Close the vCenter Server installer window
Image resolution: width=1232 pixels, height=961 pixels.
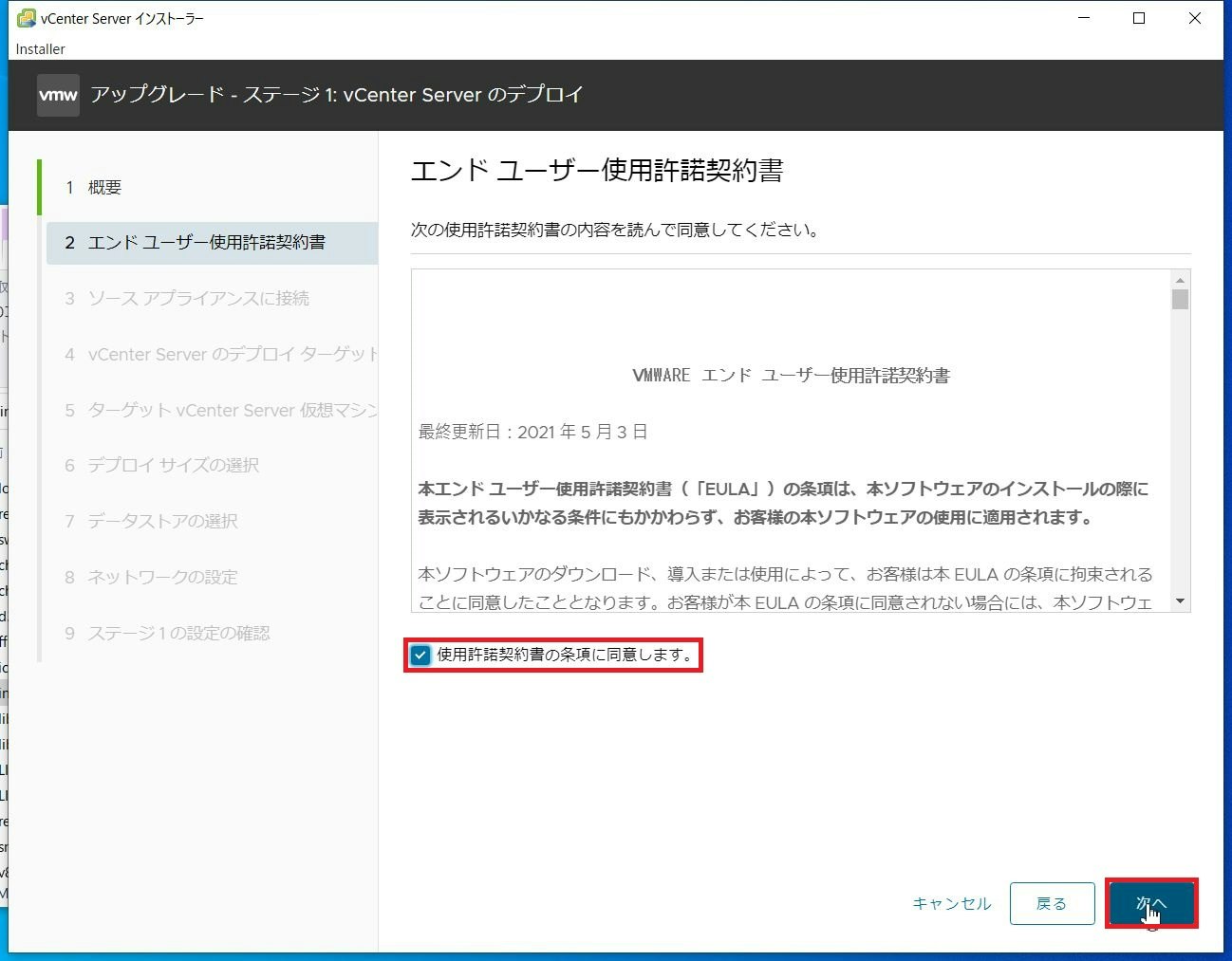click(x=1195, y=18)
